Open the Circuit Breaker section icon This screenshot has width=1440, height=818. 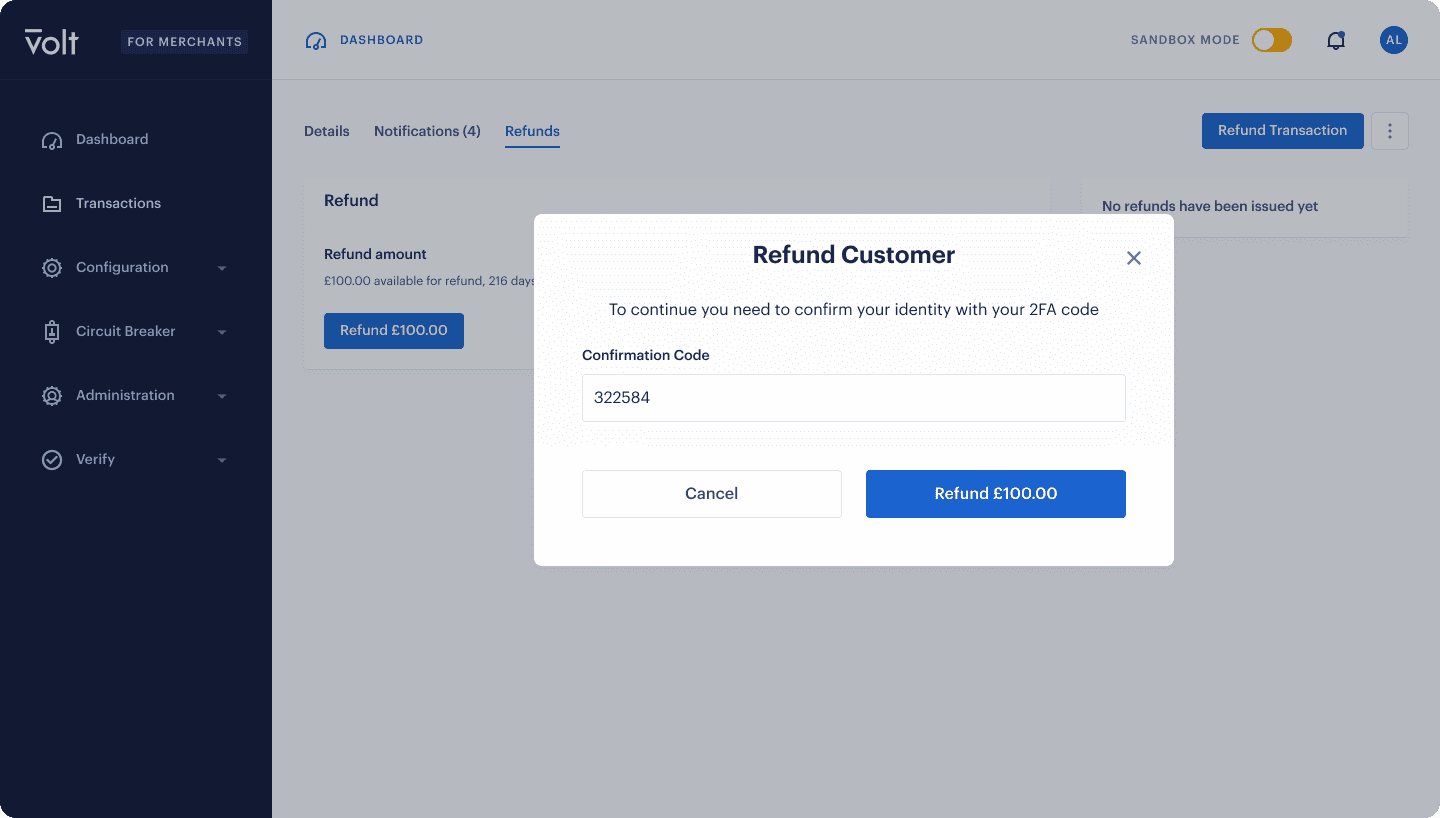tap(52, 331)
